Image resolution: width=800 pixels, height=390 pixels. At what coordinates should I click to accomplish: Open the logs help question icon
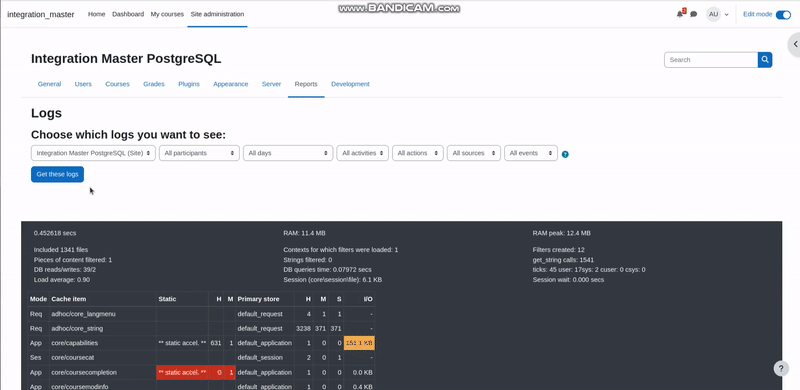[565, 154]
